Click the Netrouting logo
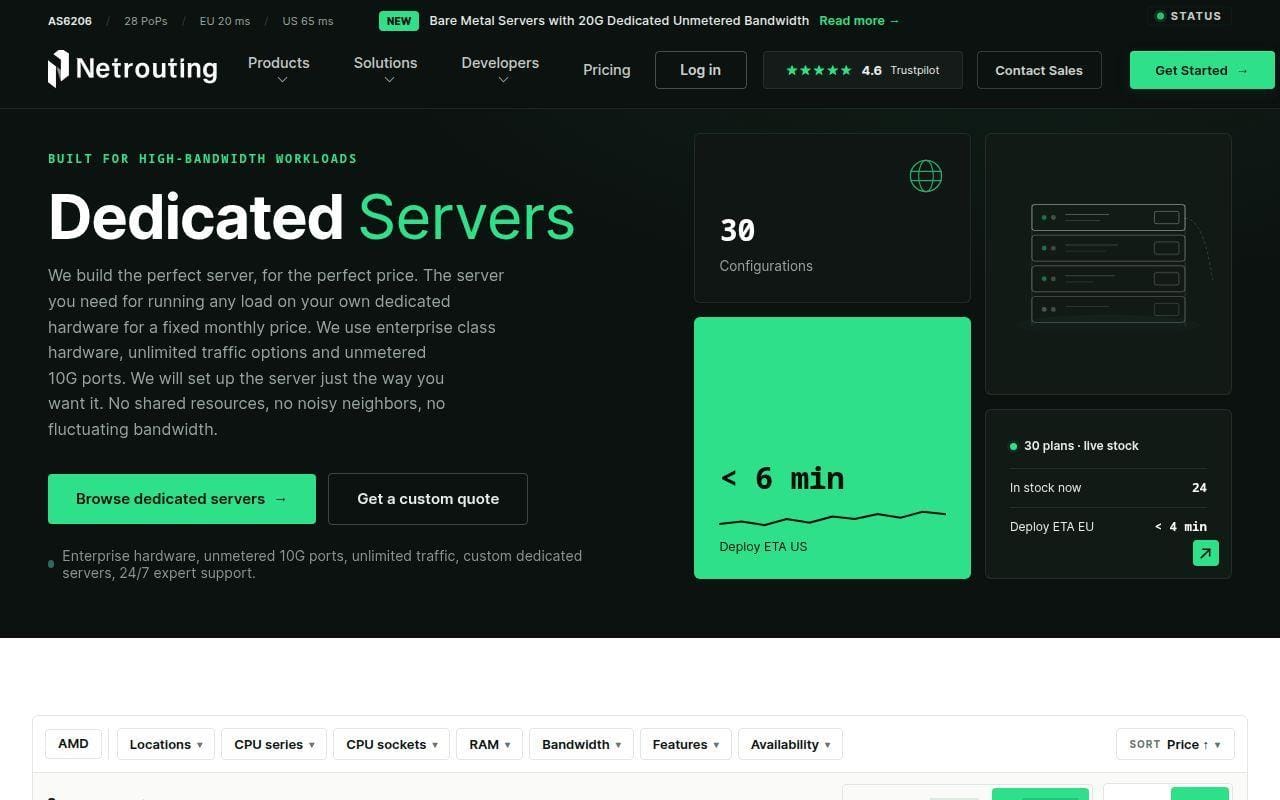1280x800 pixels. click(133, 69)
